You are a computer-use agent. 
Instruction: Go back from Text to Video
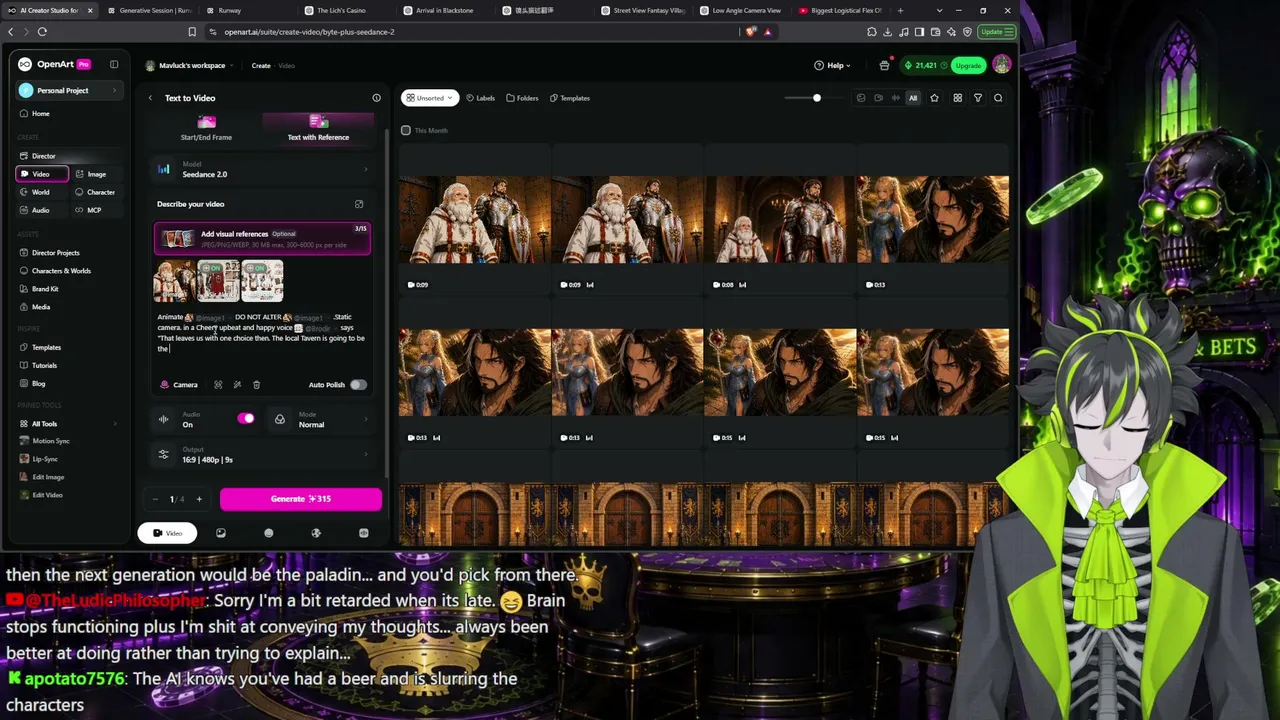(x=150, y=98)
